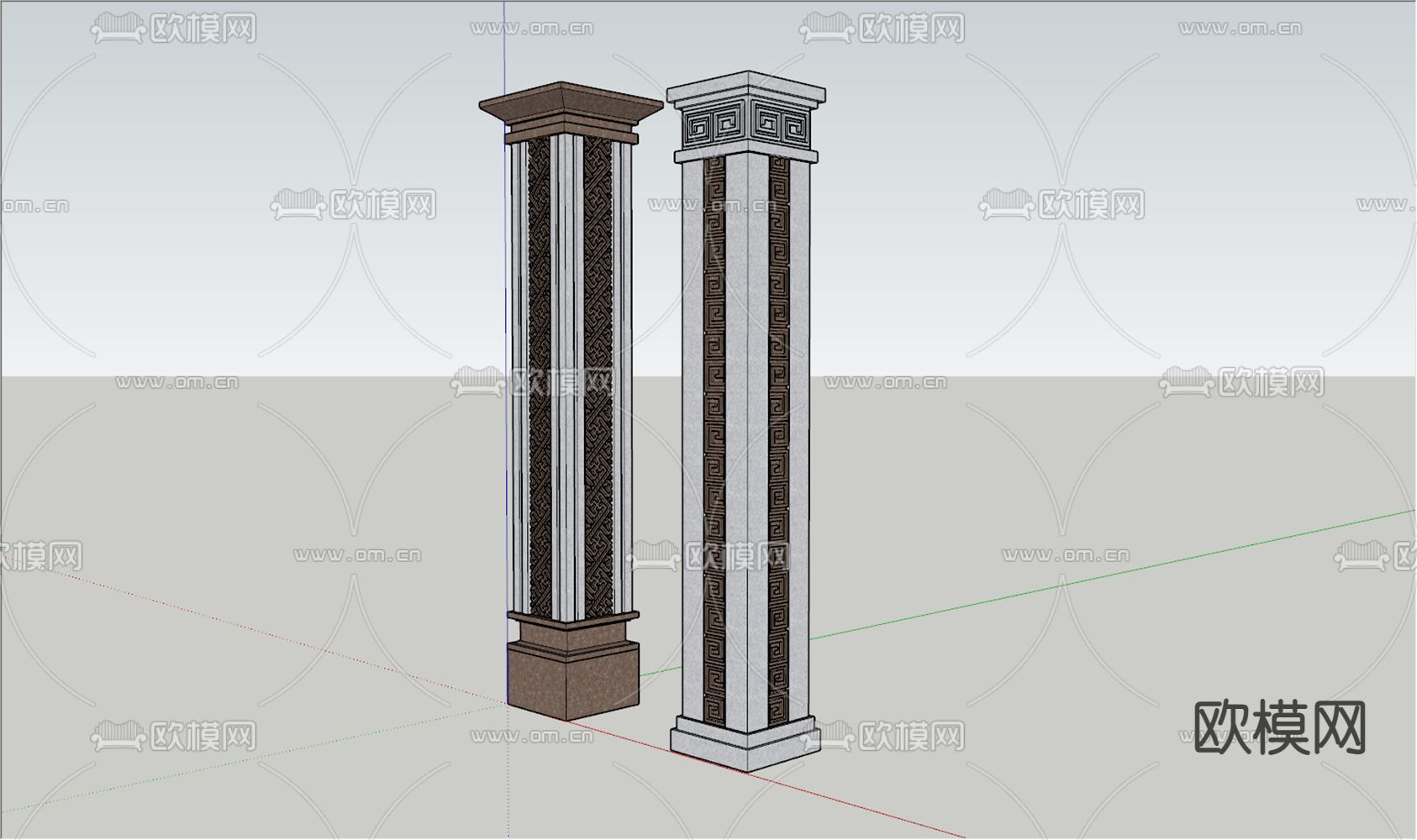Select the brown cornice cap on left column
The image size is (1417, 840).
tap(571, 113)
